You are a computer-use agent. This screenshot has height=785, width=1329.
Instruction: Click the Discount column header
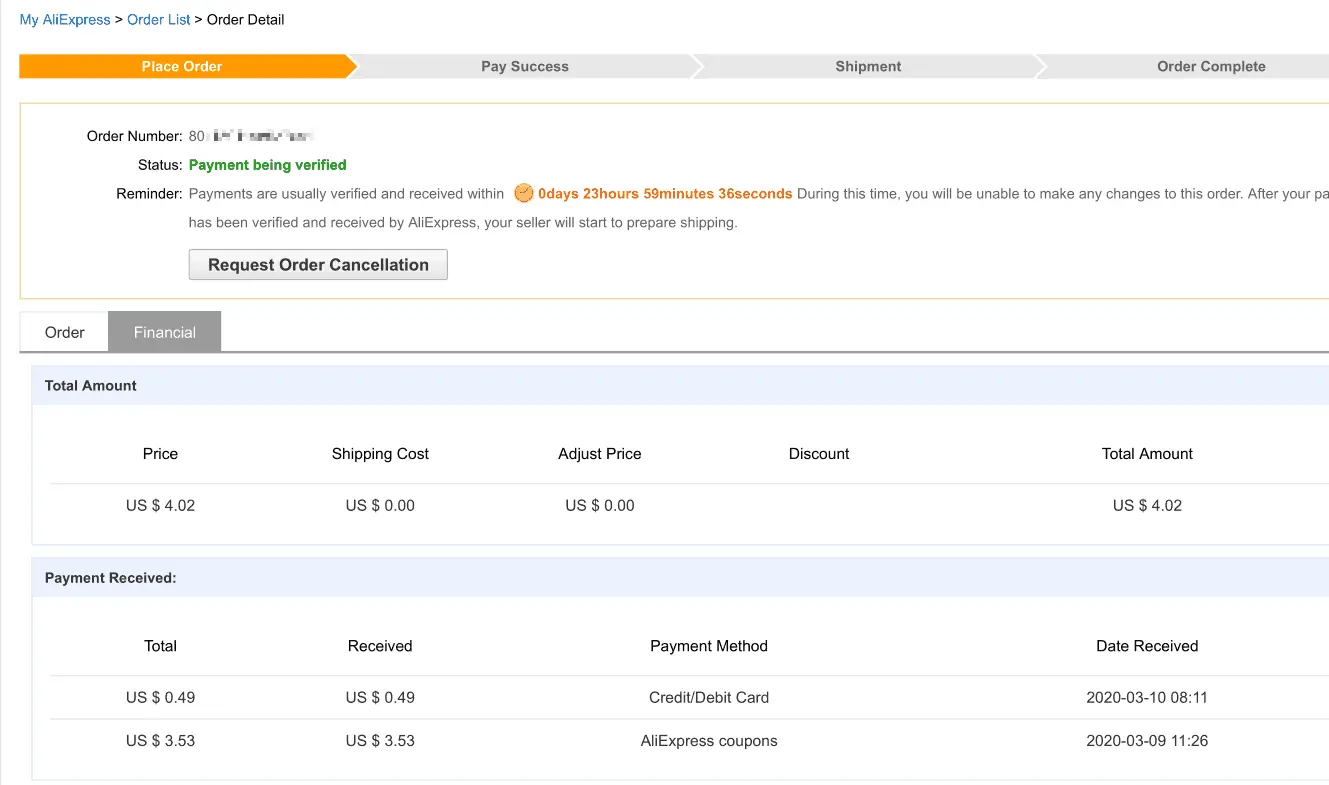click(x=819, y=454)
